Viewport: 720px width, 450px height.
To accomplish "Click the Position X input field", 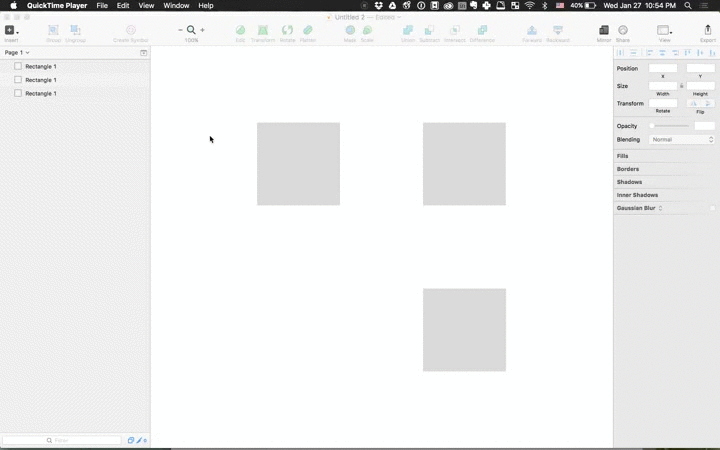I will pos(663,68).
